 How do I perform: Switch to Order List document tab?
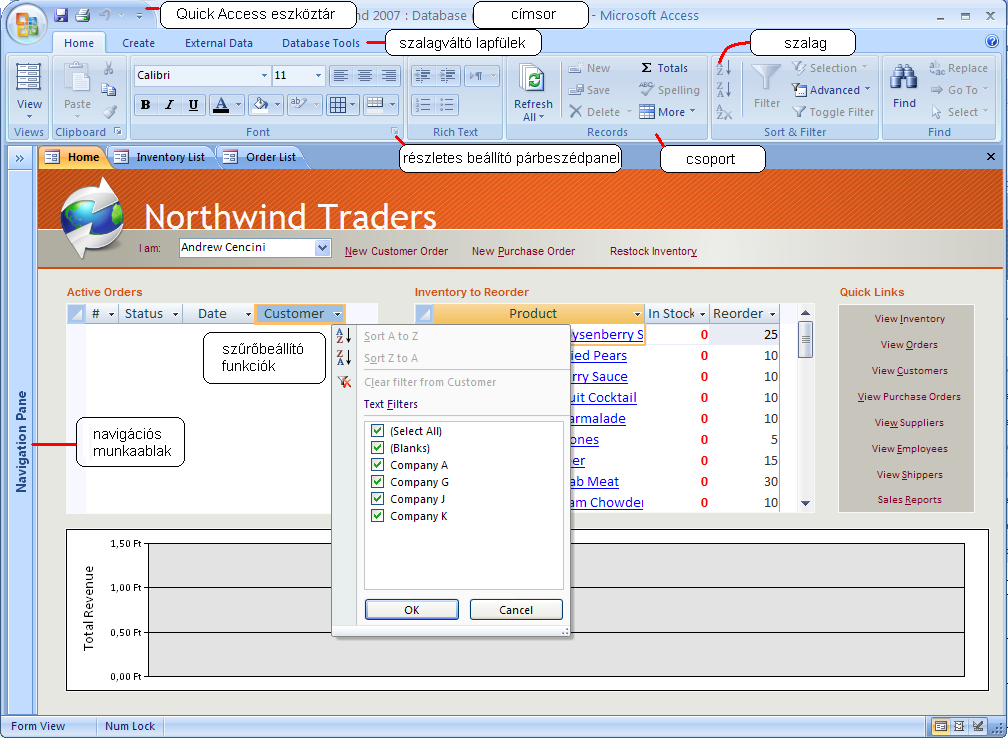coord(261,157)
